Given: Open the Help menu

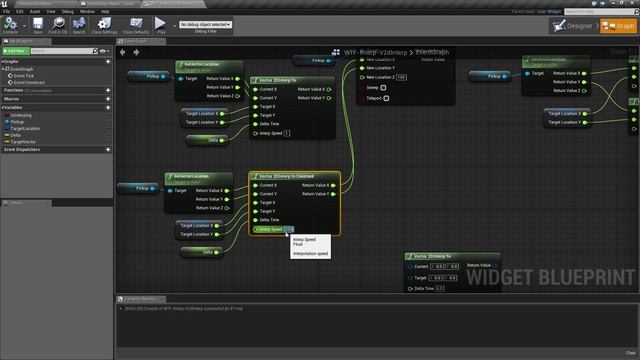Looking at the screenshot, I should (x=105, y=11).
